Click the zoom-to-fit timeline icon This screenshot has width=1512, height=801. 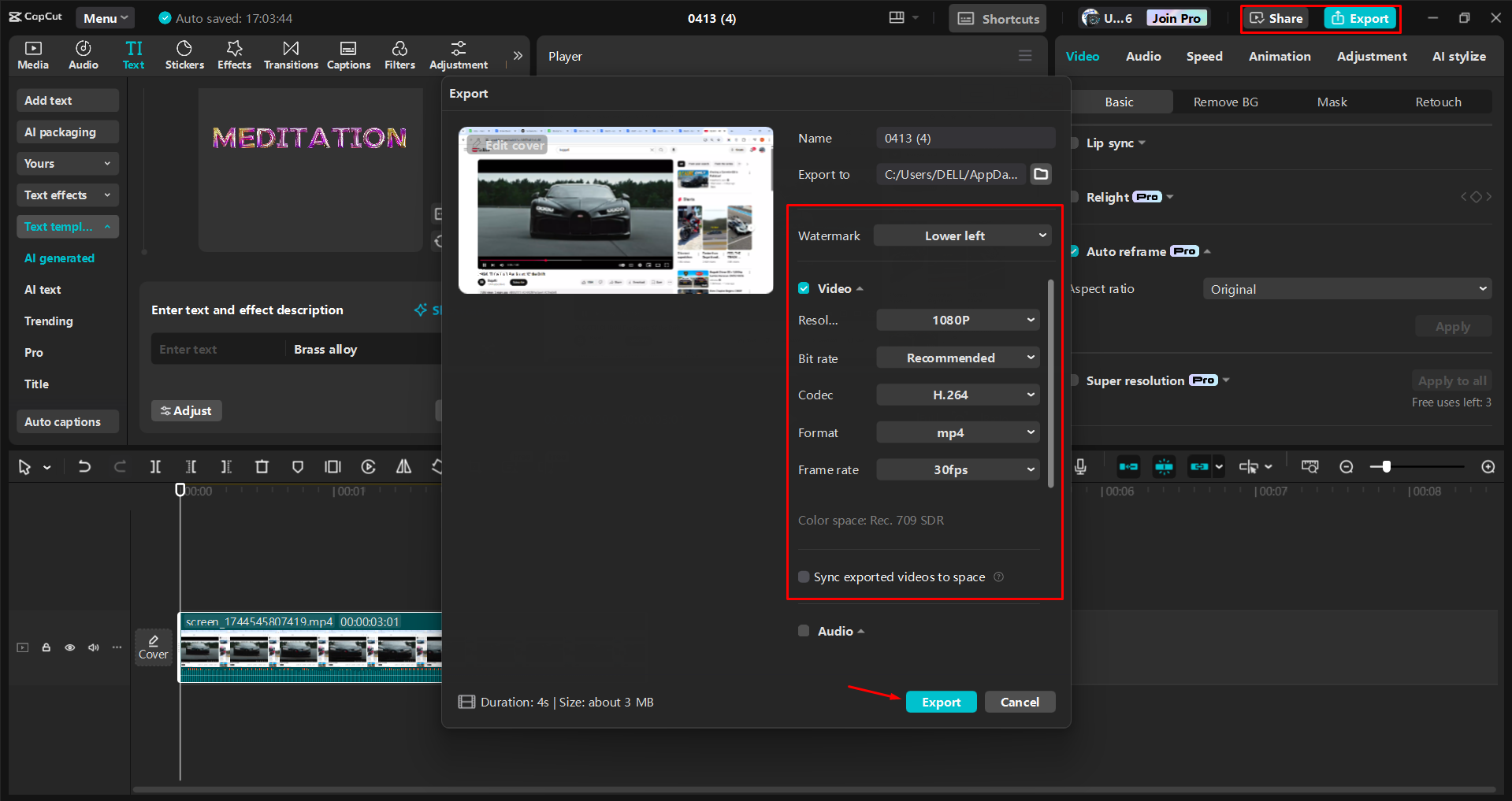tap(1310, 467)
